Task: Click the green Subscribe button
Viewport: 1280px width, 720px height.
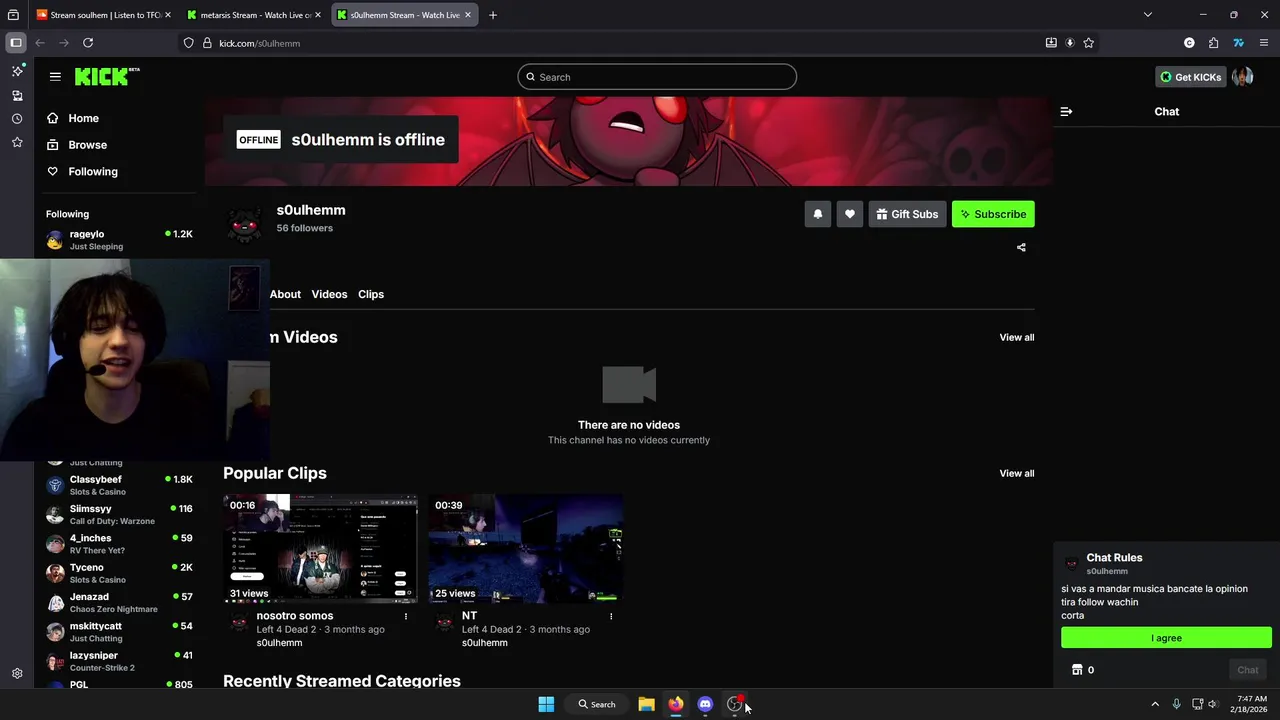Action: coord(993,214)
